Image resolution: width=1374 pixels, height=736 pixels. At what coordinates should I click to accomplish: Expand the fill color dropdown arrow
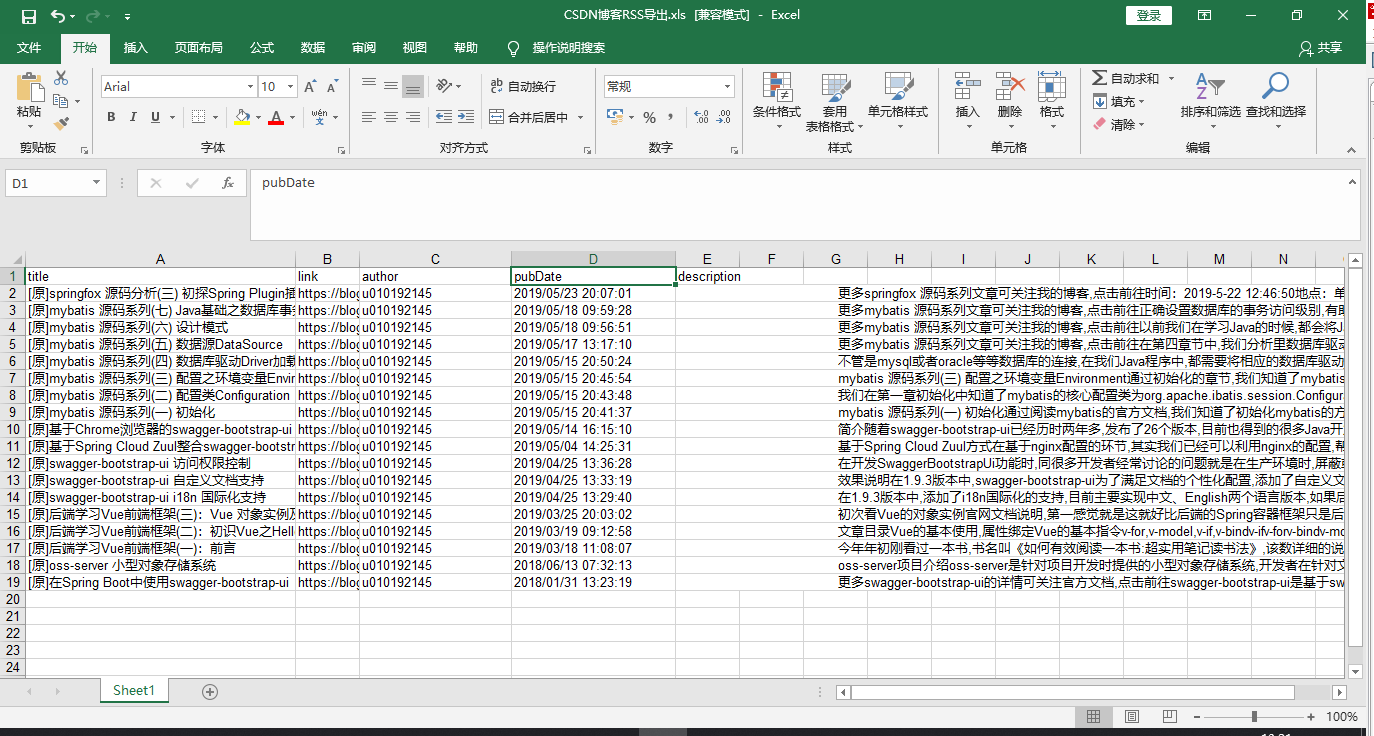click(x=259, y=118)
